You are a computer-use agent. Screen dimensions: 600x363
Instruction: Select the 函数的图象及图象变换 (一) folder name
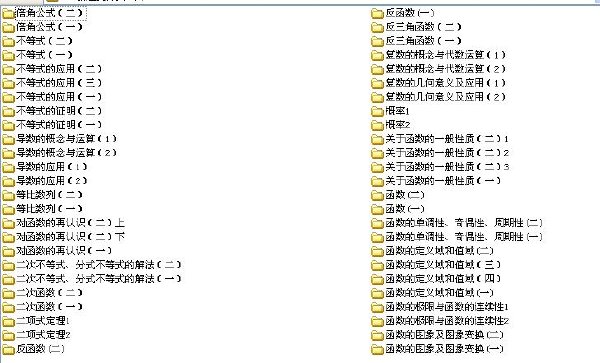pos(444,348)
